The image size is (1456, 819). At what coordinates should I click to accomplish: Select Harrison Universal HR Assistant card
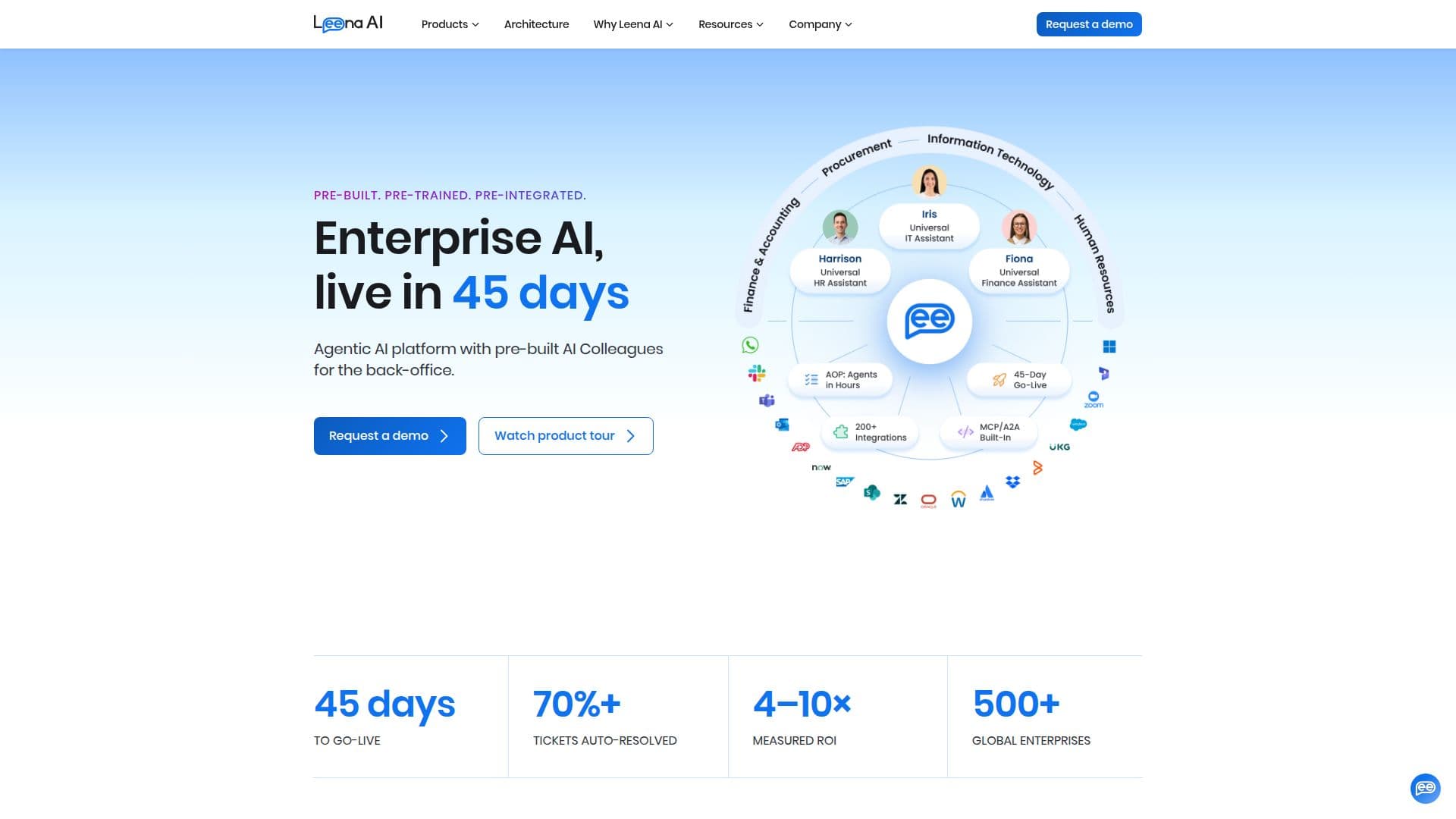[840, 271]
